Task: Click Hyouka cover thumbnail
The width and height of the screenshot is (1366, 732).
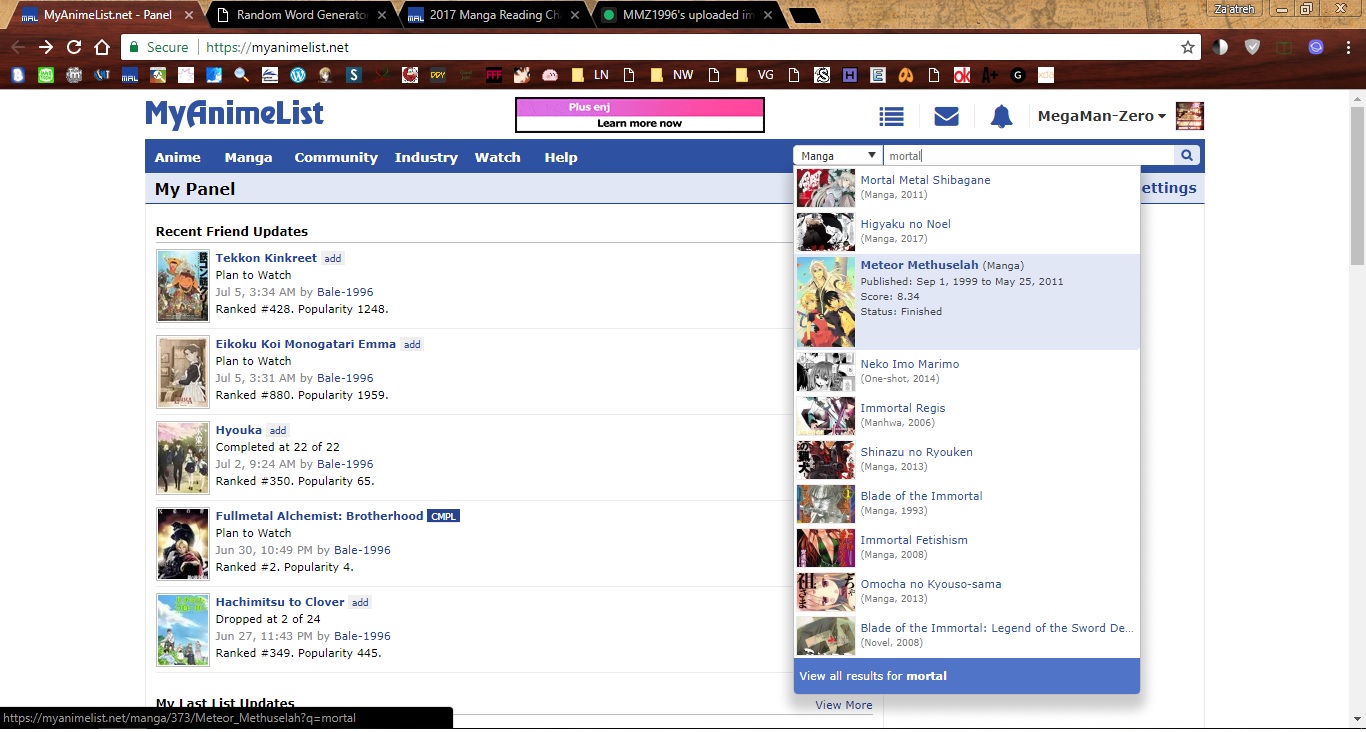Action: click(x=183, y=458)
